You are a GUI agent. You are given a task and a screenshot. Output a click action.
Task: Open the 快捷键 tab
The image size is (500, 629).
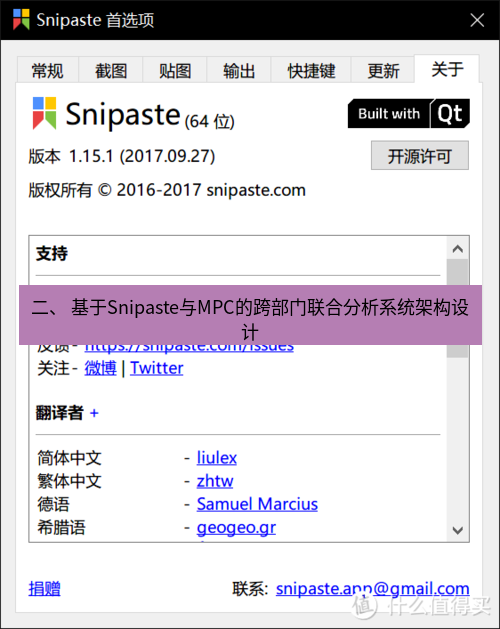(x=311, y=71)
